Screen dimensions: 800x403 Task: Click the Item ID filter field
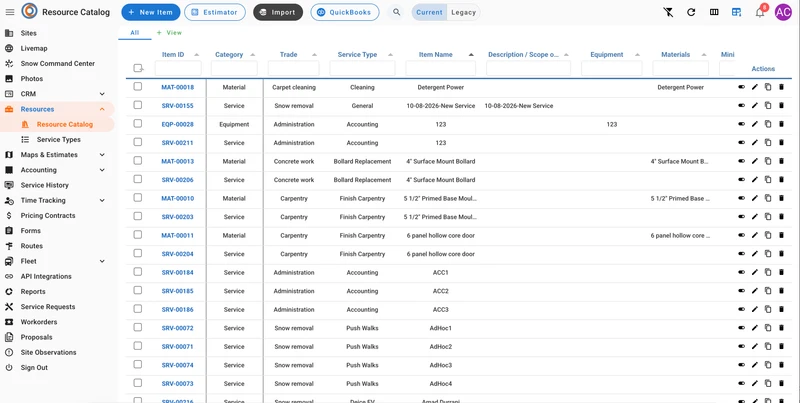click(178, 68)
